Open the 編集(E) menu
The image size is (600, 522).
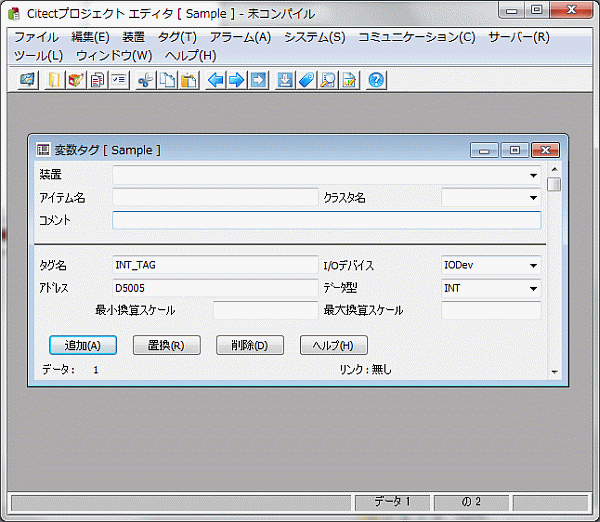[90, 37]
